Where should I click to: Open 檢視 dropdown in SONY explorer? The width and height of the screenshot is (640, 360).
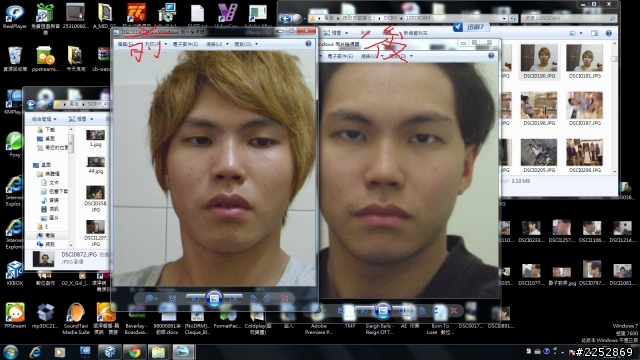[81, 119]
